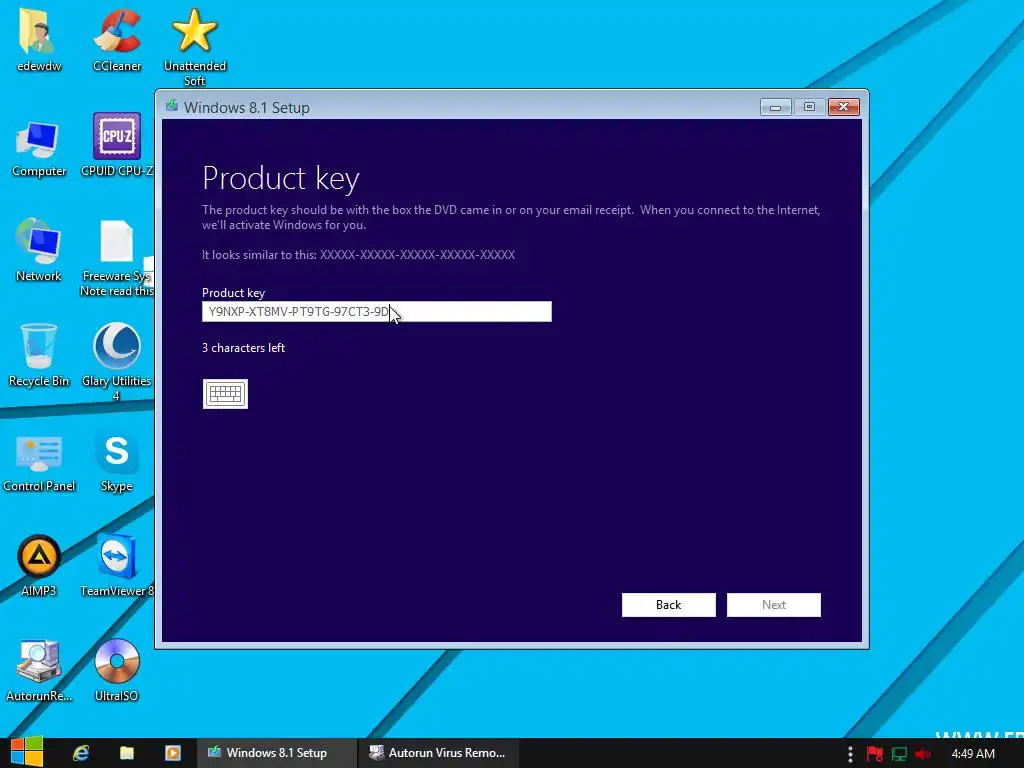Select the TeamViewer 8 desktop icon
This screenshot has width=1024, height=768.
[x=117, y=565]
